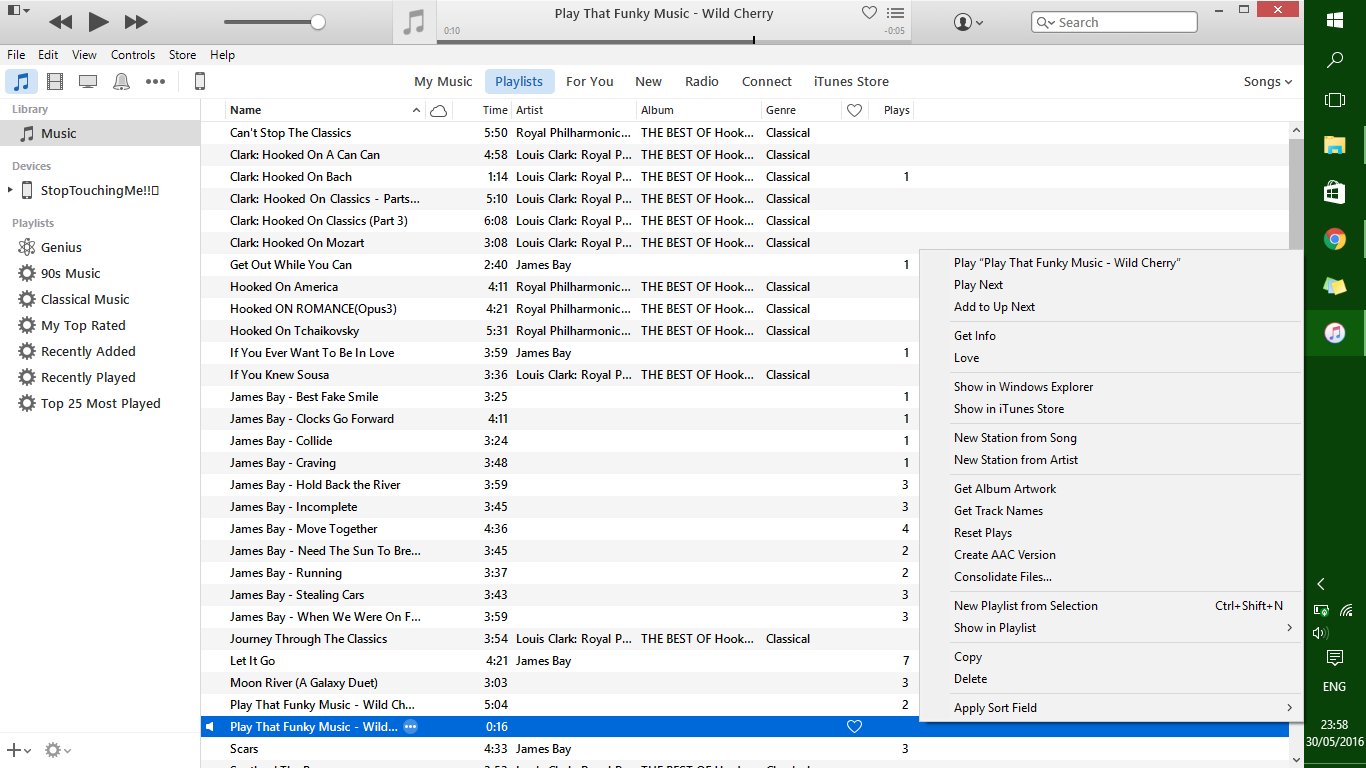Show hidden tray icons chevron
The width and height of the screenshot is (1366, 768).
[1321, 584]
